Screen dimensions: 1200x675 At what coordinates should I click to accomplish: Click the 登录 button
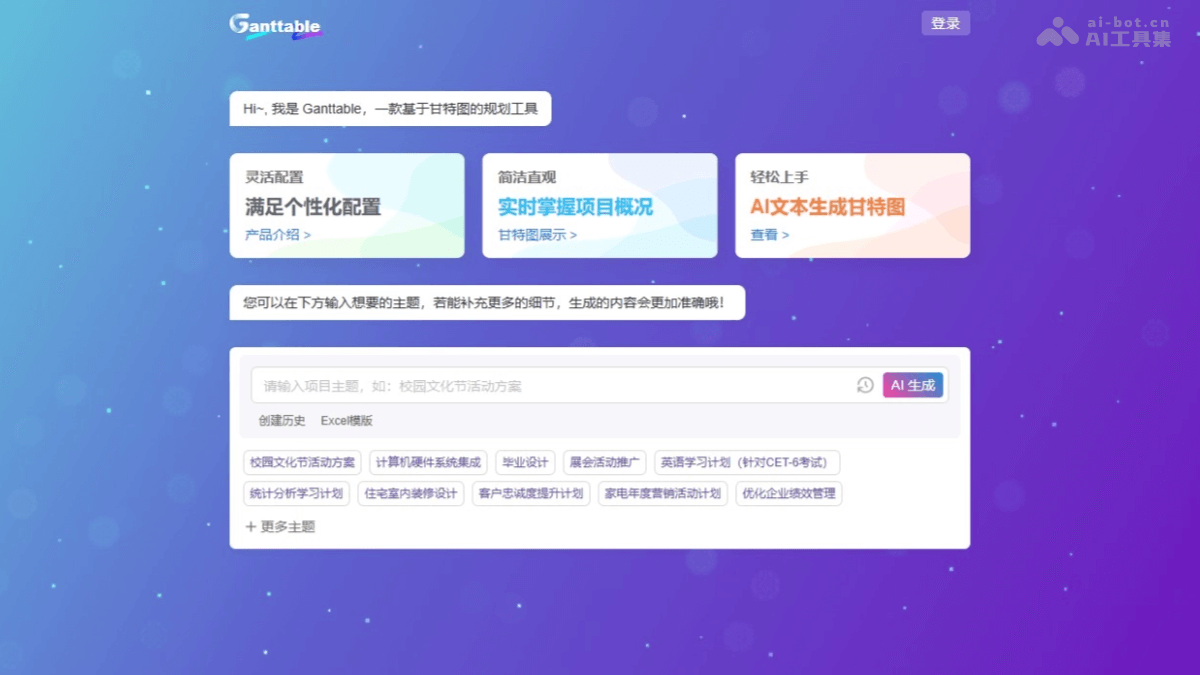tap(945, 22)
